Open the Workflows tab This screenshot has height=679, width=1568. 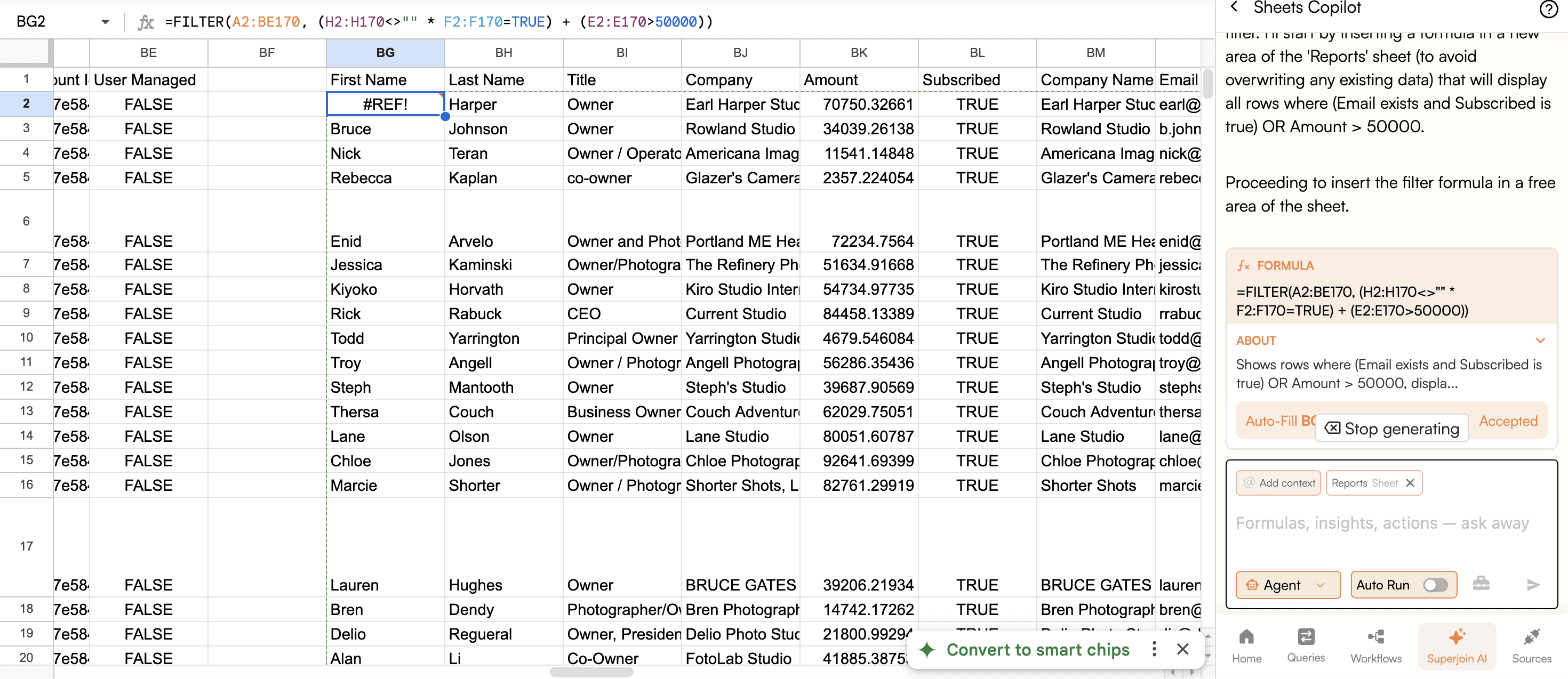pyautogui.click(x=1375, y=645)
